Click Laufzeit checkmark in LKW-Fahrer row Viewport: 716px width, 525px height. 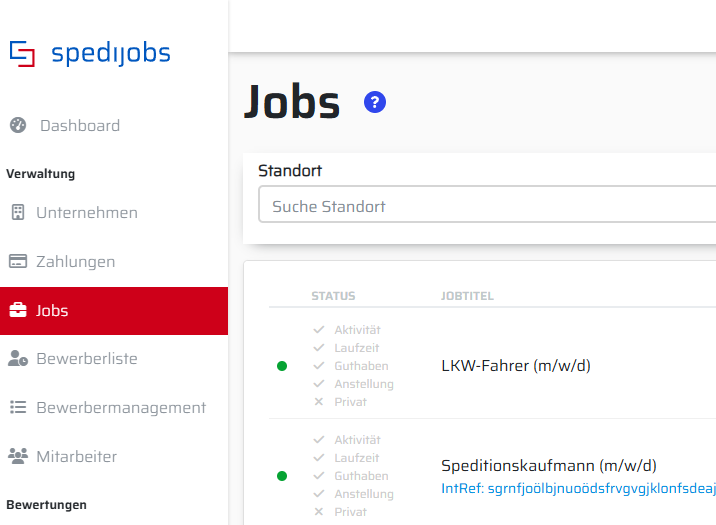click(x=319, y=347)
